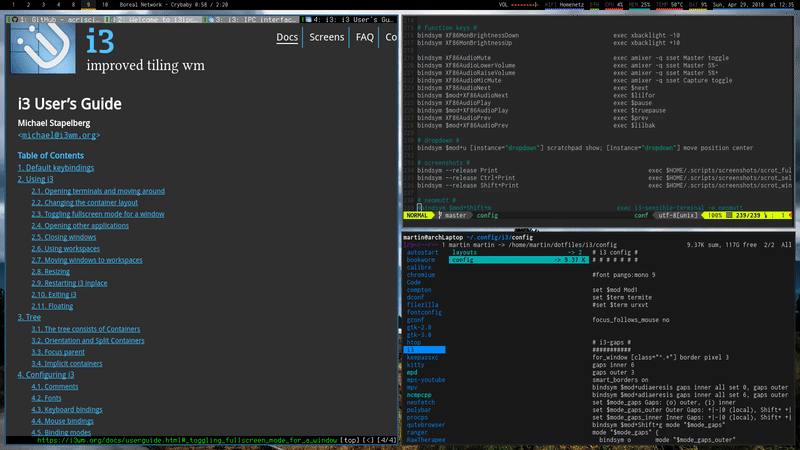Open the '2.8. Resizing' link
Viewport: 800px width, 450px height.
[x=50, y=271]
